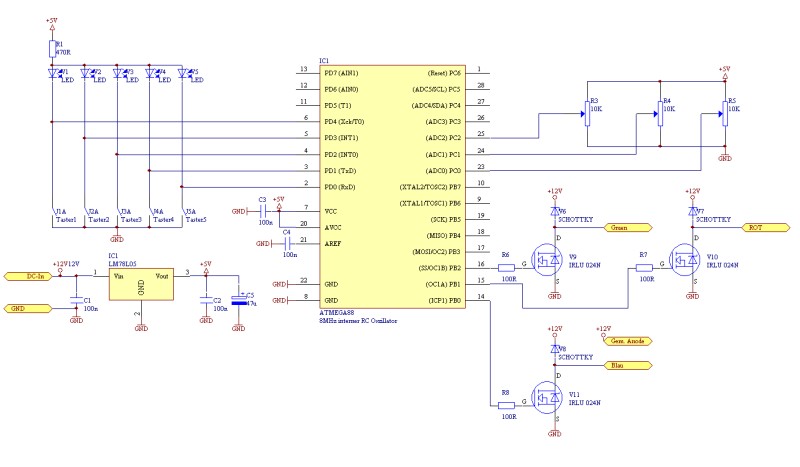Select resistor R1 470R

pos(52,49)
